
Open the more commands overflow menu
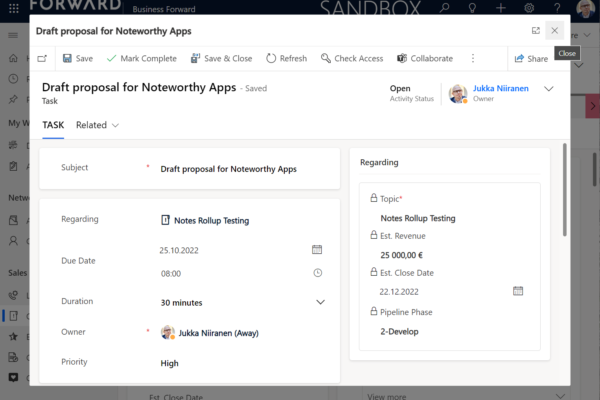point(473,59)
